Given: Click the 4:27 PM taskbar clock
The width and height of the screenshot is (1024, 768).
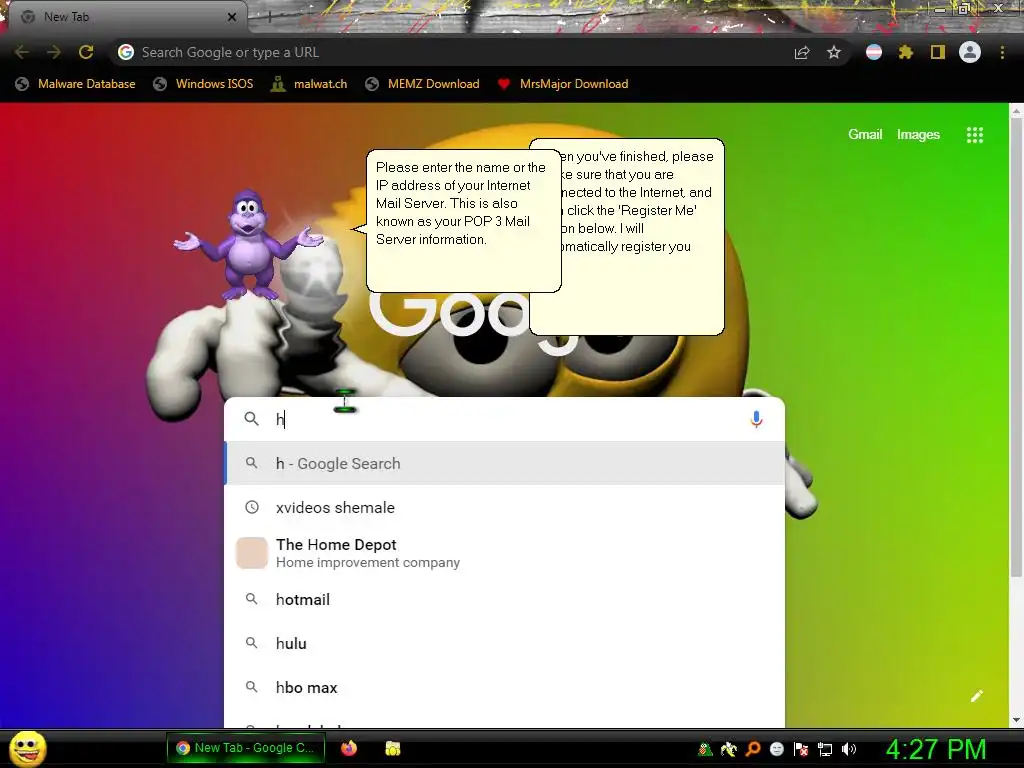Looking at the screenshot, I should [x=936, y=749].
